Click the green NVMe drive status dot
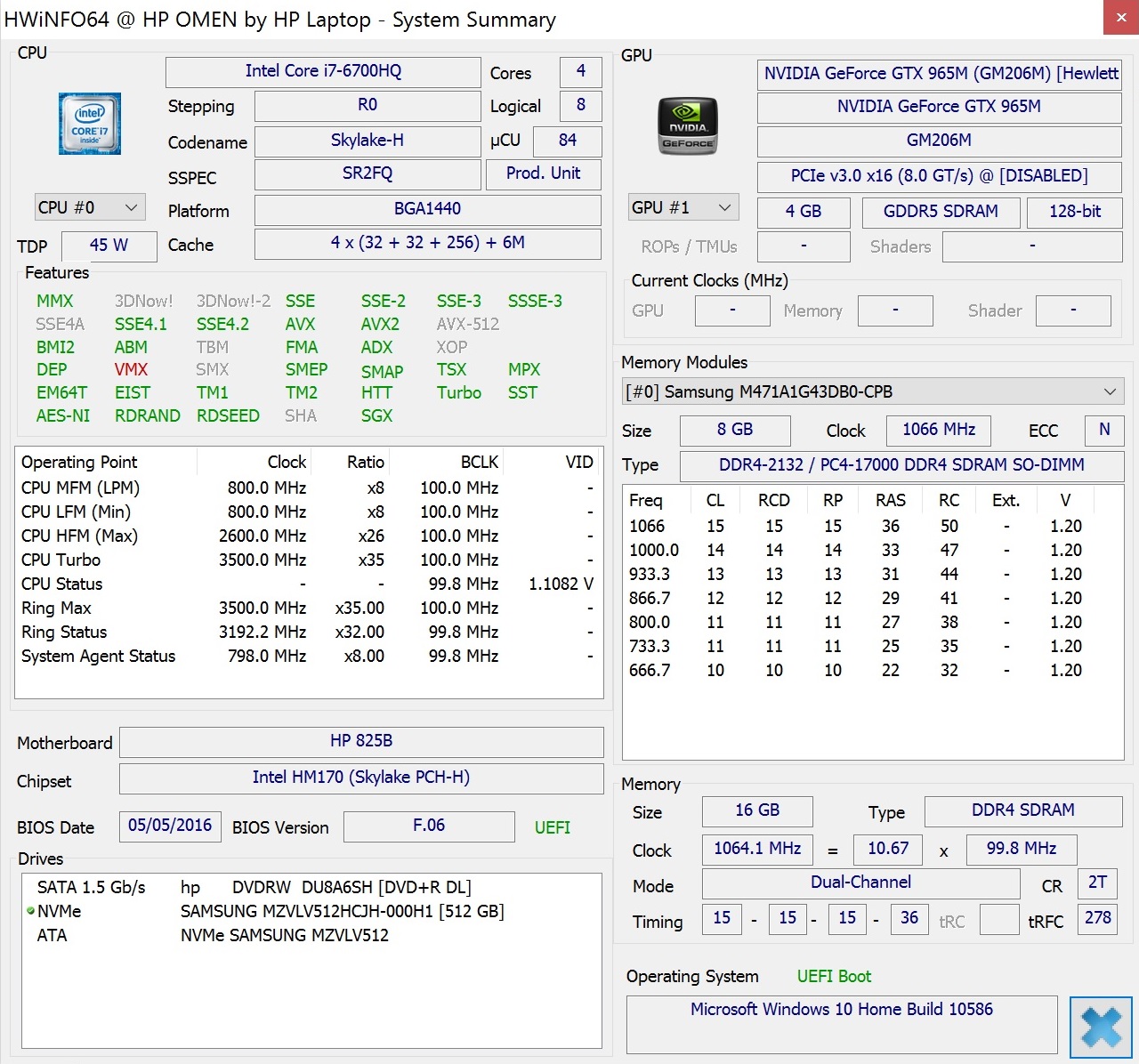 30,911
